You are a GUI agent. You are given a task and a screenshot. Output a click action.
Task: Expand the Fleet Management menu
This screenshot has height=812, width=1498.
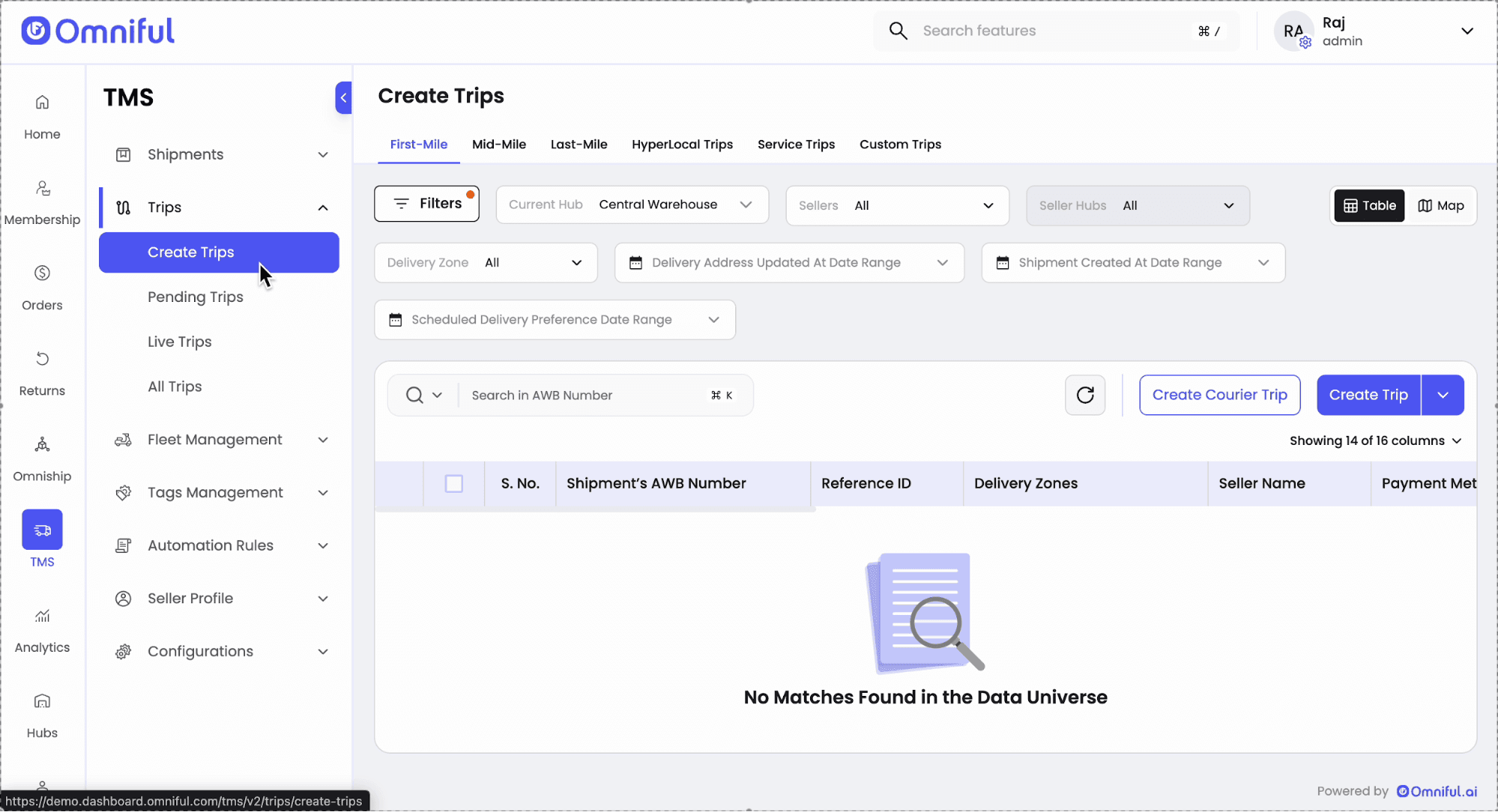coord(219,440)
